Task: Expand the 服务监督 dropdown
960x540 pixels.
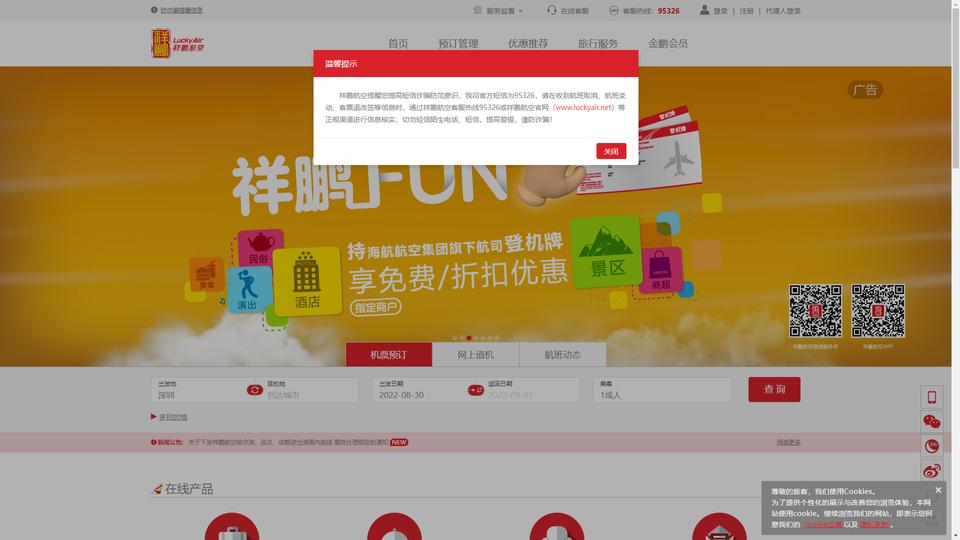Action: point(498,10)
